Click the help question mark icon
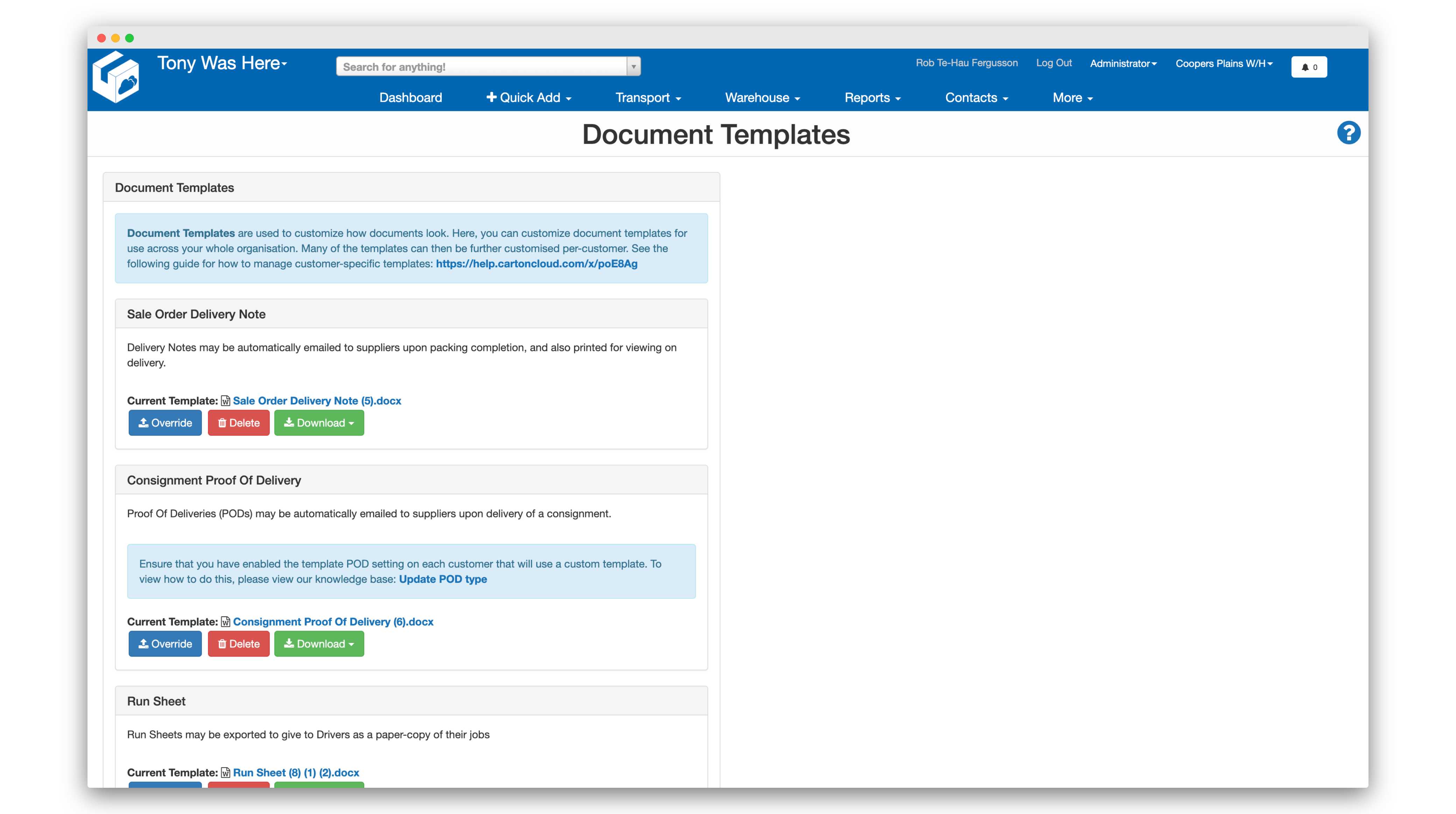Image resolution: width=1456 pixels, height=814 pixels. point(1349,132)
